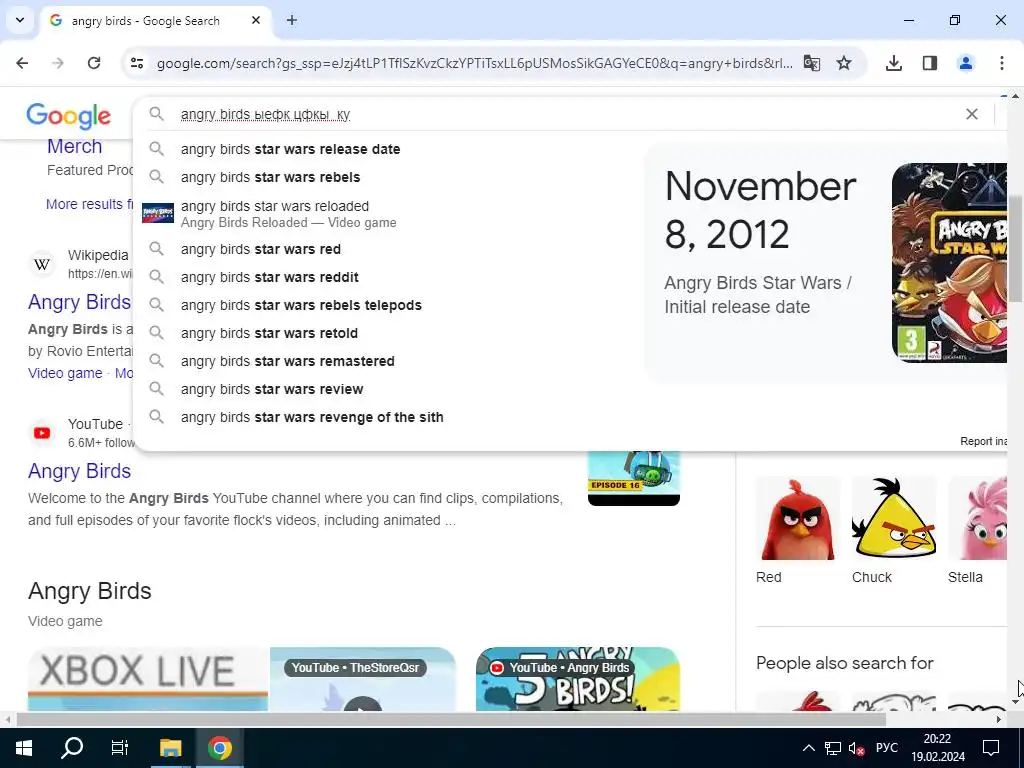1024x768 pixels.
Task: Open a new tab with the plus button
Action: coord(292,20)
